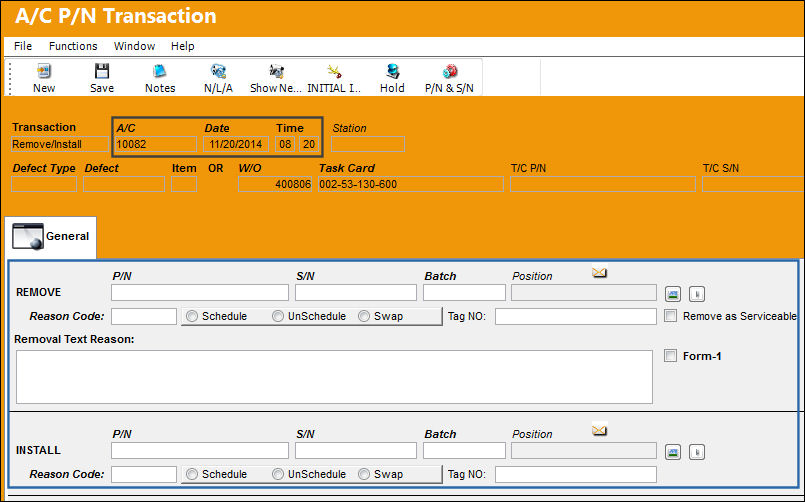This screenshot has width=805, height=502.
Task: Click the T/C S/N input field
Action: pyautogui.click(x=753, y=184)
